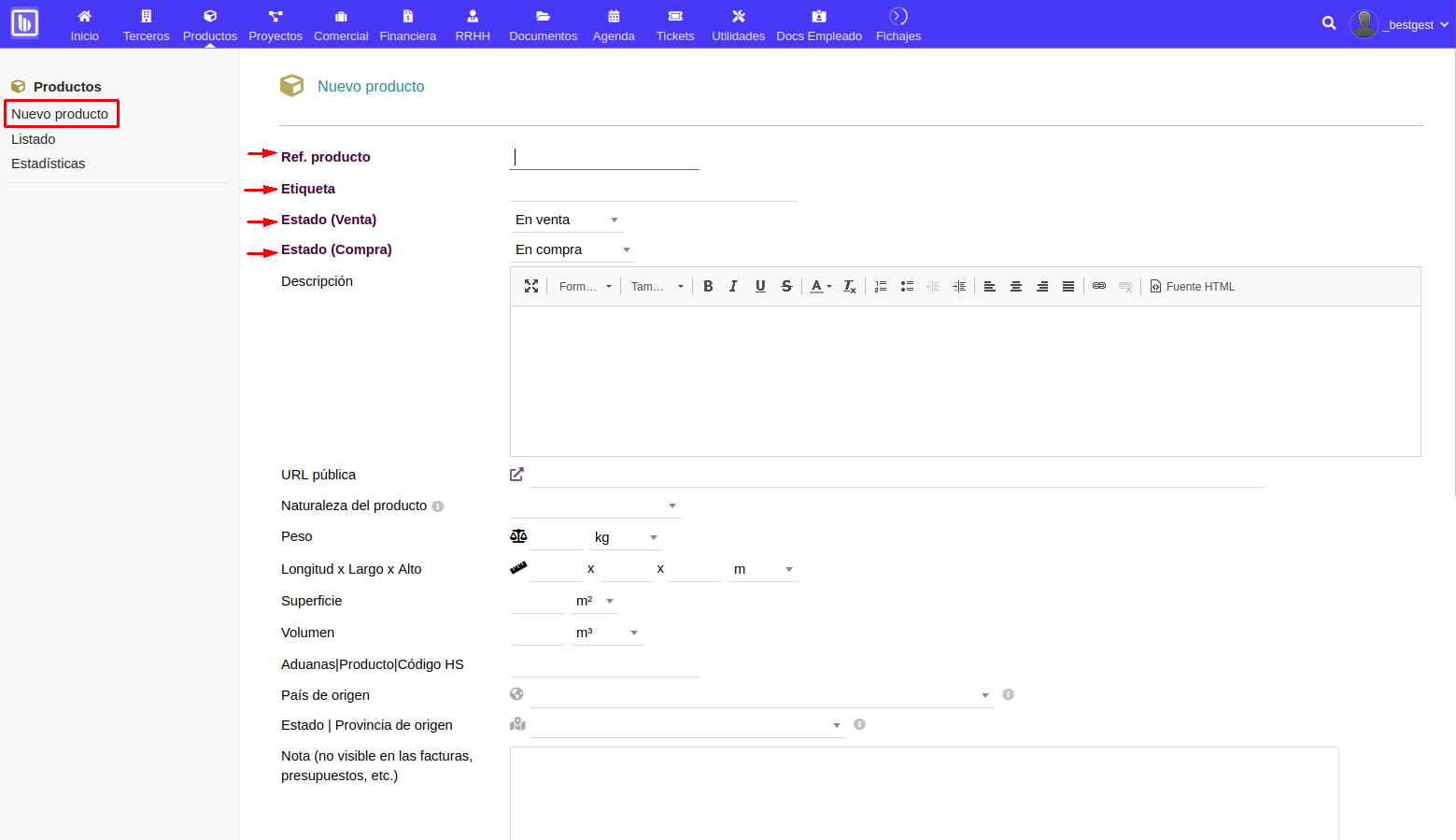Open the weight unit kg dropdown
Image resolution: width=1456 pixels, height=840 pixels.
point(626,537)
